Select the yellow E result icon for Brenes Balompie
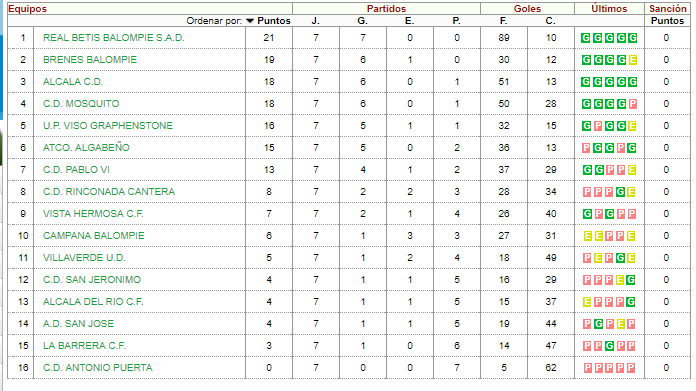This screenshot has width=696, height=391. pos(633,60)
